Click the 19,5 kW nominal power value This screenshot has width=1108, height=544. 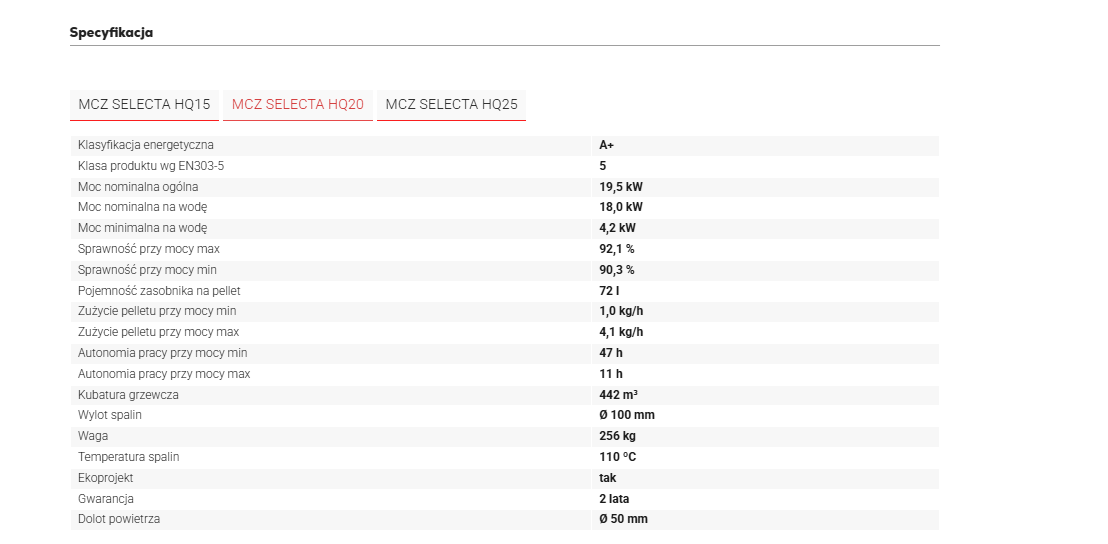(x=620, y=187)
